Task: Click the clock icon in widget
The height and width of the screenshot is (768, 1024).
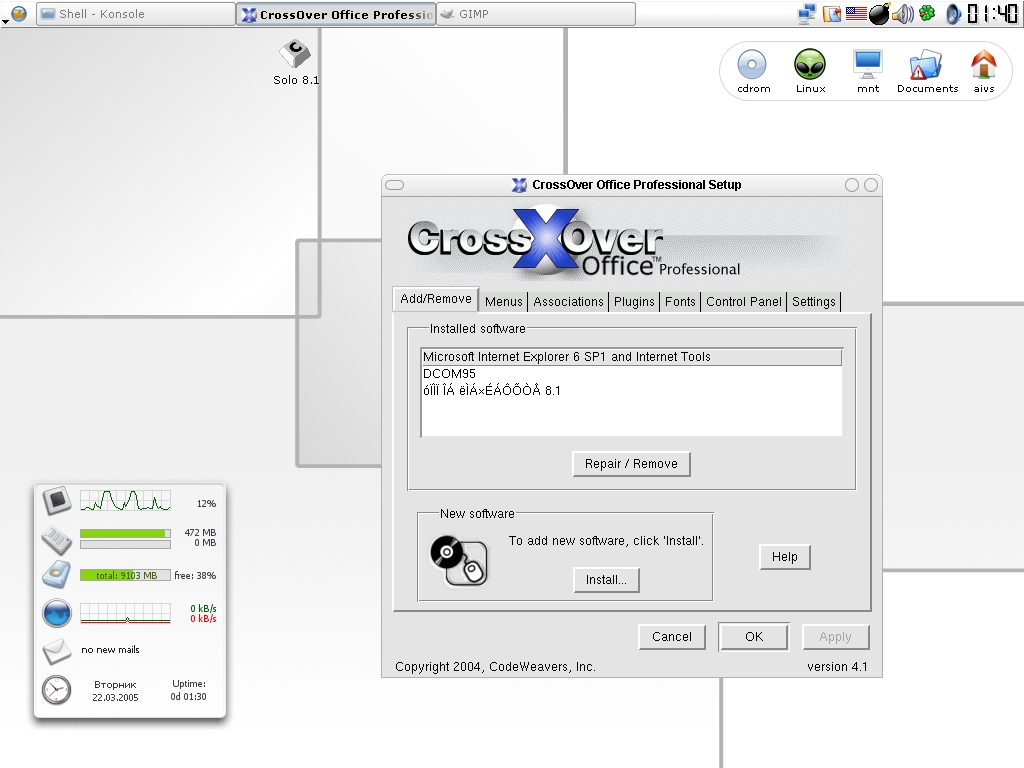Action: coord(57,690)
